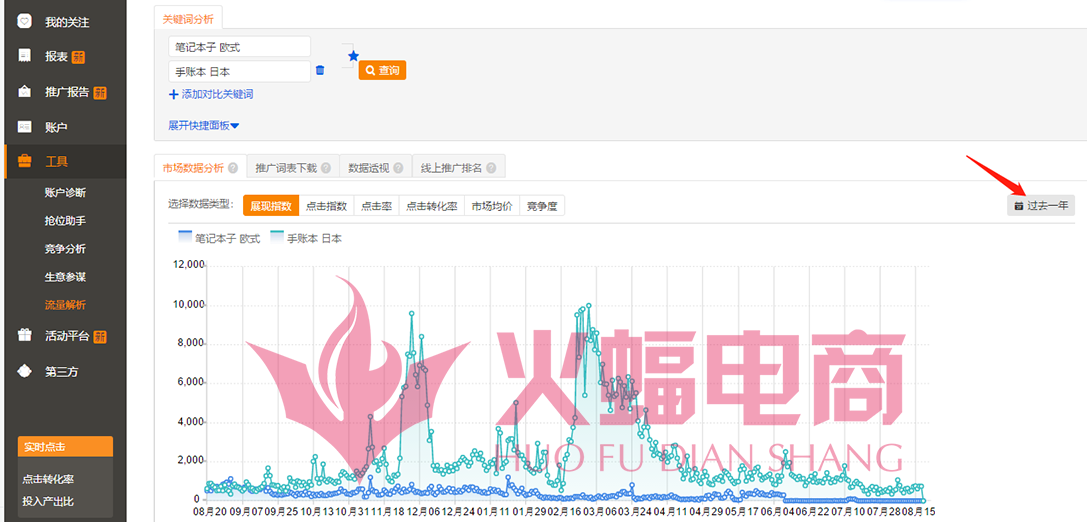The image size is (1087, 522).
Task: Click 添加对比关键词 link
Action: pyautogui.click(x=217, y=94)
